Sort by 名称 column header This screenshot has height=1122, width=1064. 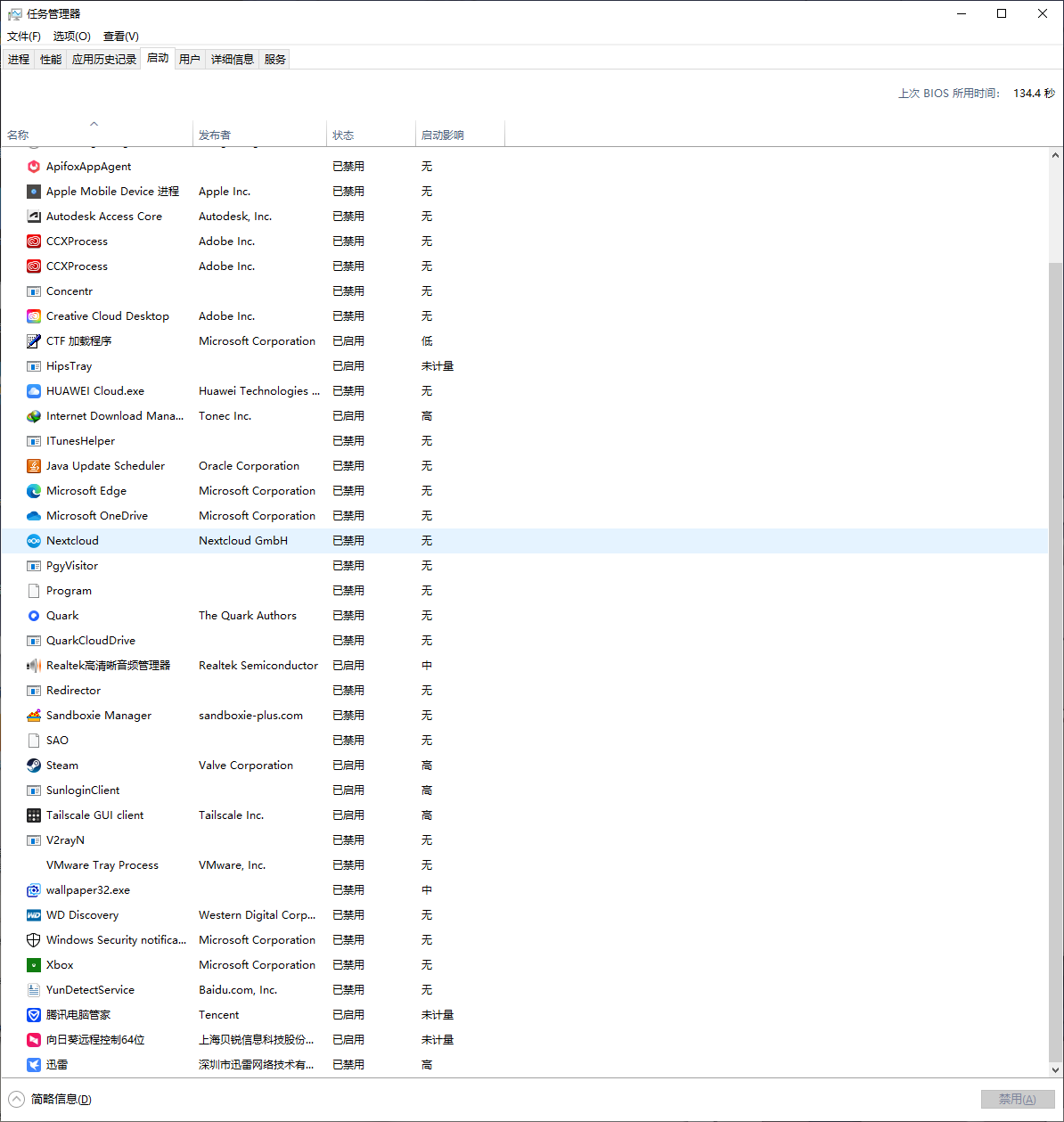tap(18, 135)
